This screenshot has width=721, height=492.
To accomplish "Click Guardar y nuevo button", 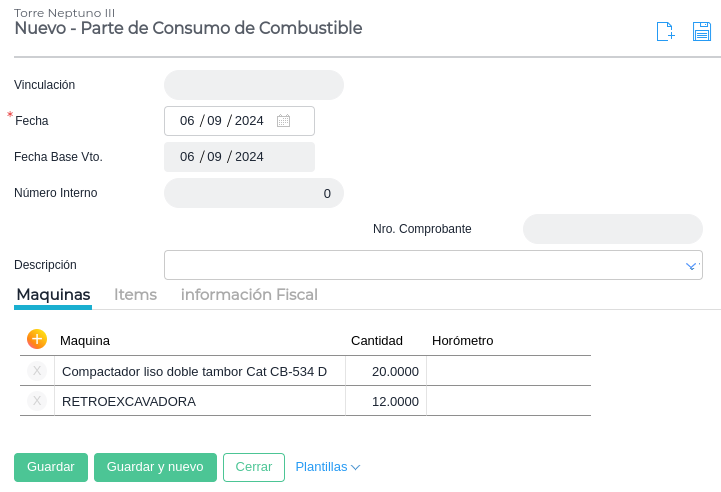I will pos(155,467).
